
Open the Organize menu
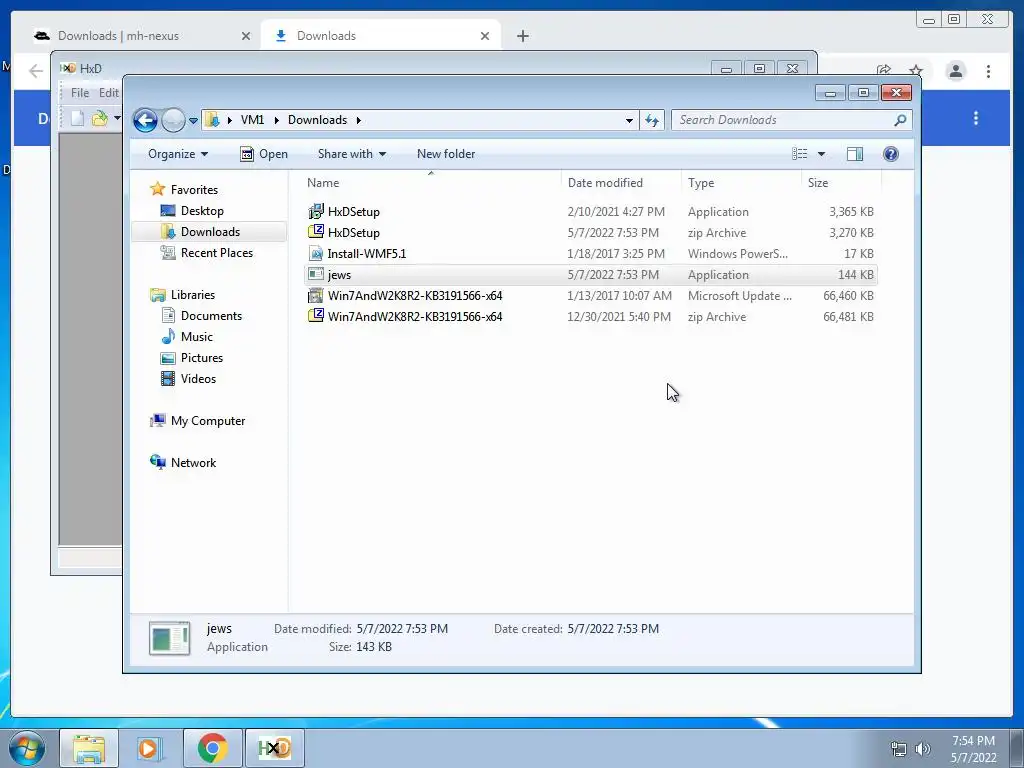pyautogui.click(x=178, y=154)
